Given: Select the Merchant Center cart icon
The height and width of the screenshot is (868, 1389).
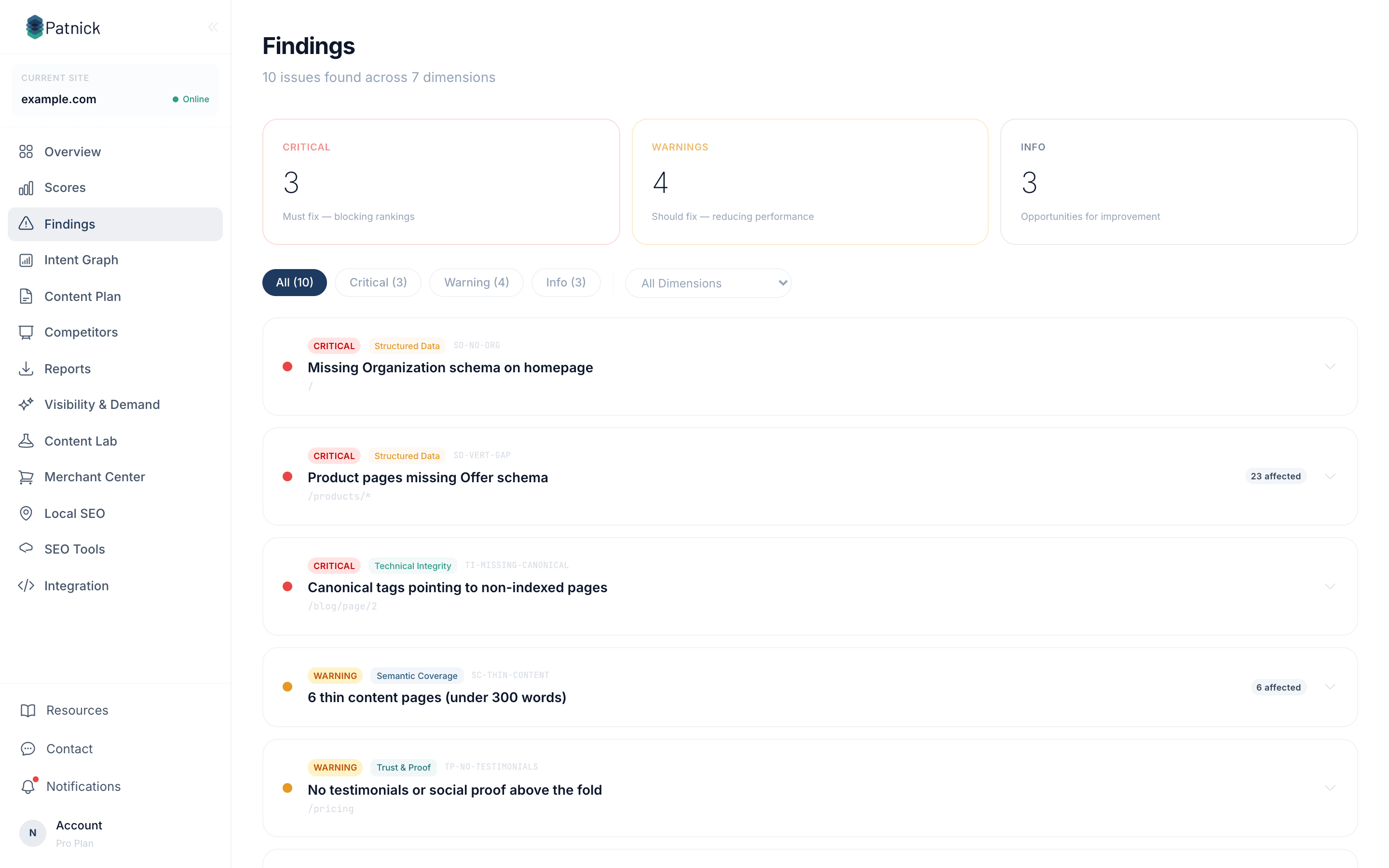Looking at the screenshot, I should (27, 476).
